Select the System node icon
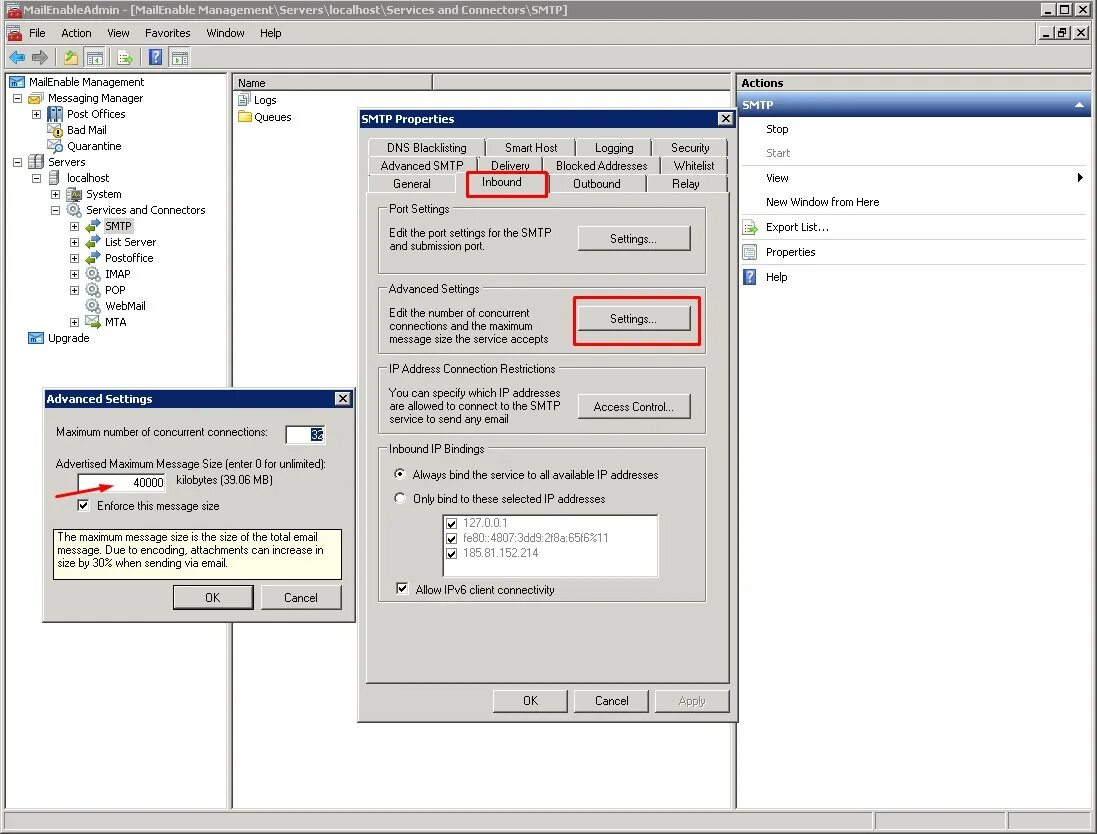1097x834 pixels. 73,194
